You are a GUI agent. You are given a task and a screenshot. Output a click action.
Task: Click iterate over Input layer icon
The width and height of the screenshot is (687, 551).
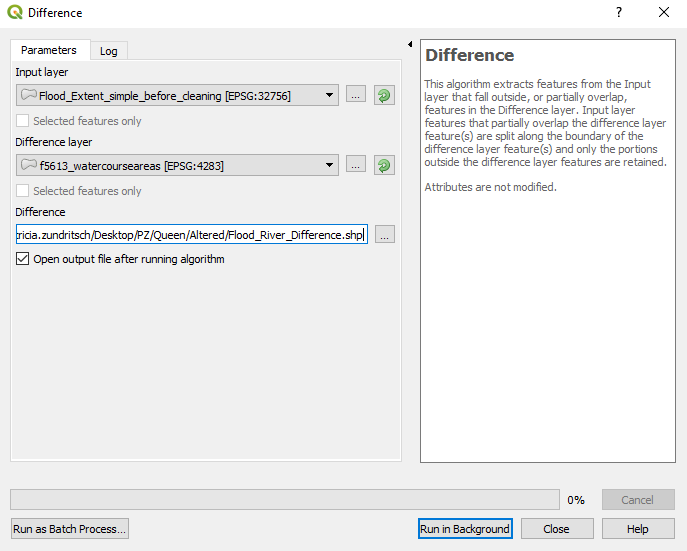pyautogui.click(x=384, y=96)
